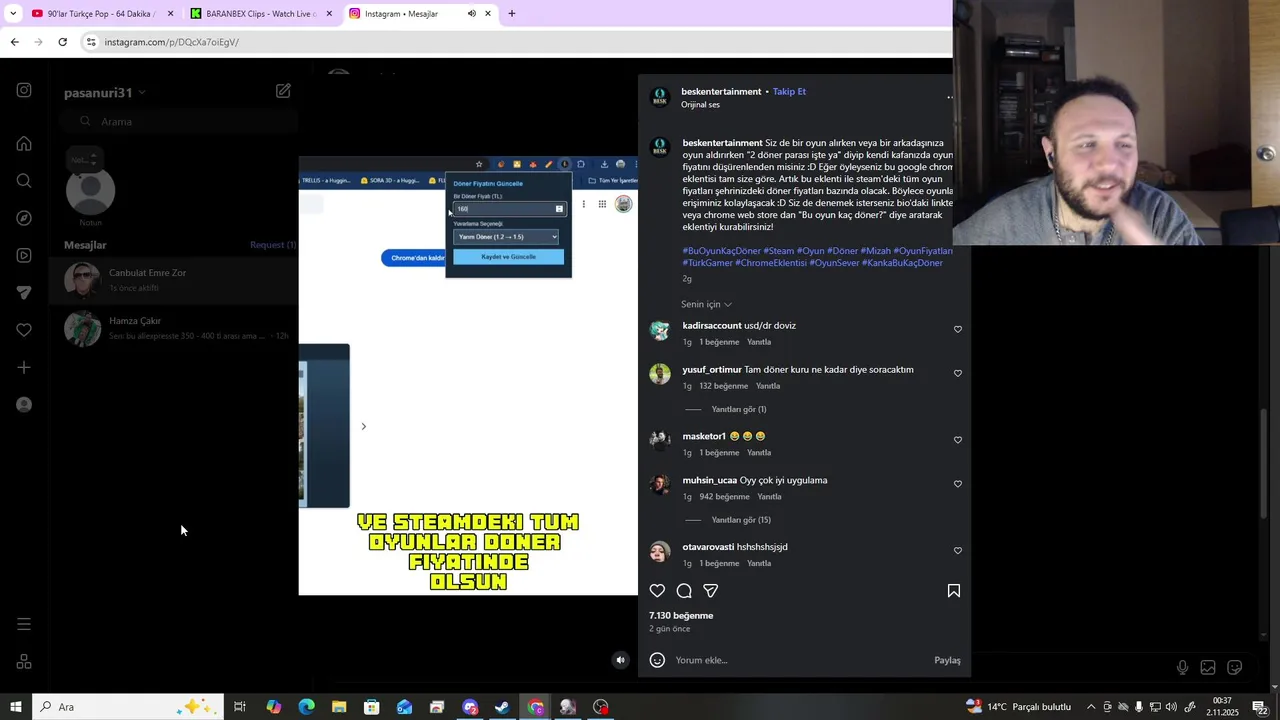Open the profile avatar in sidebar

coord(24,405)
